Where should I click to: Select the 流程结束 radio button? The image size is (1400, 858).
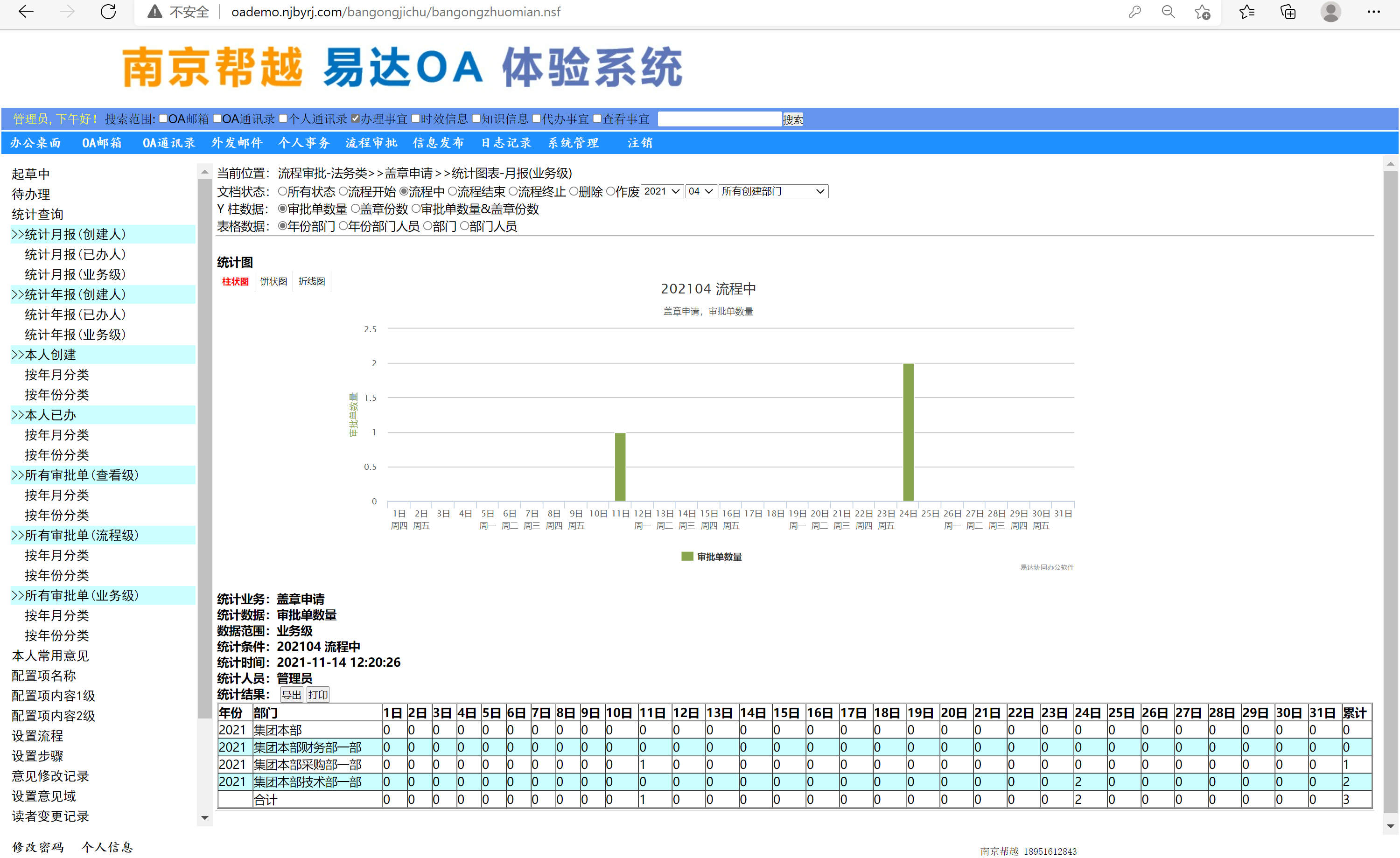[452, 191]
